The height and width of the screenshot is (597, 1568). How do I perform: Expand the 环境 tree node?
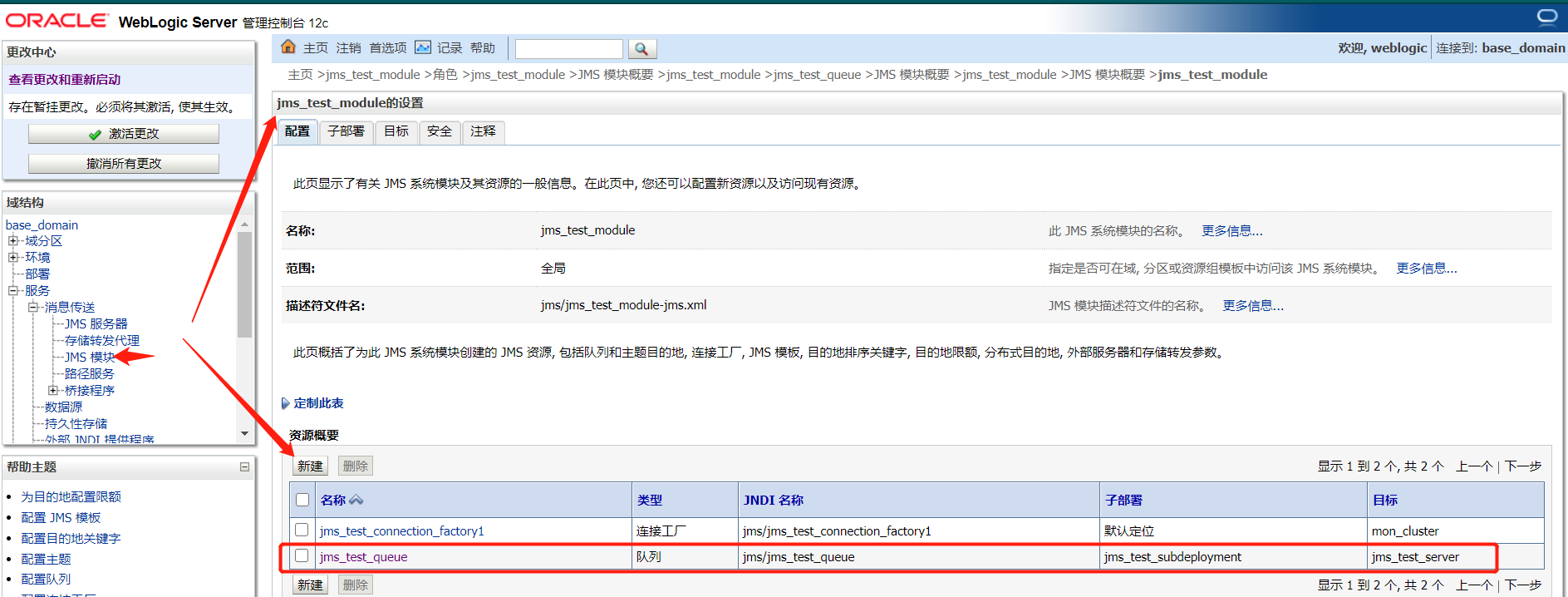click(13, 258)
